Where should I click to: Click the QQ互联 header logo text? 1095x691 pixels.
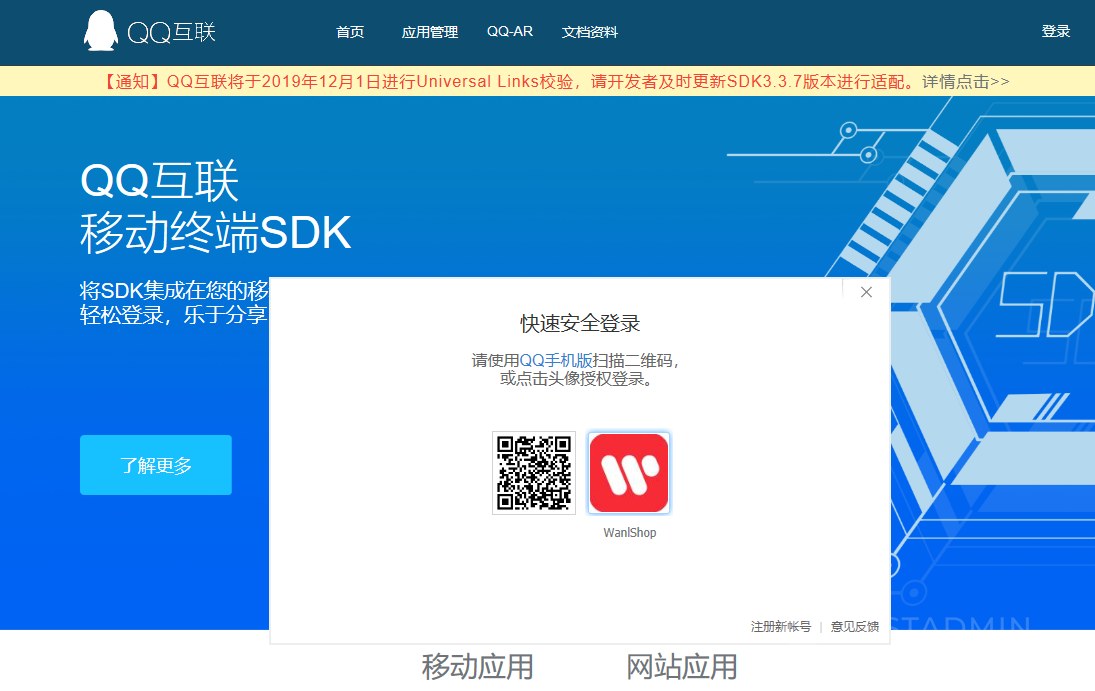[x=172, y=32]
